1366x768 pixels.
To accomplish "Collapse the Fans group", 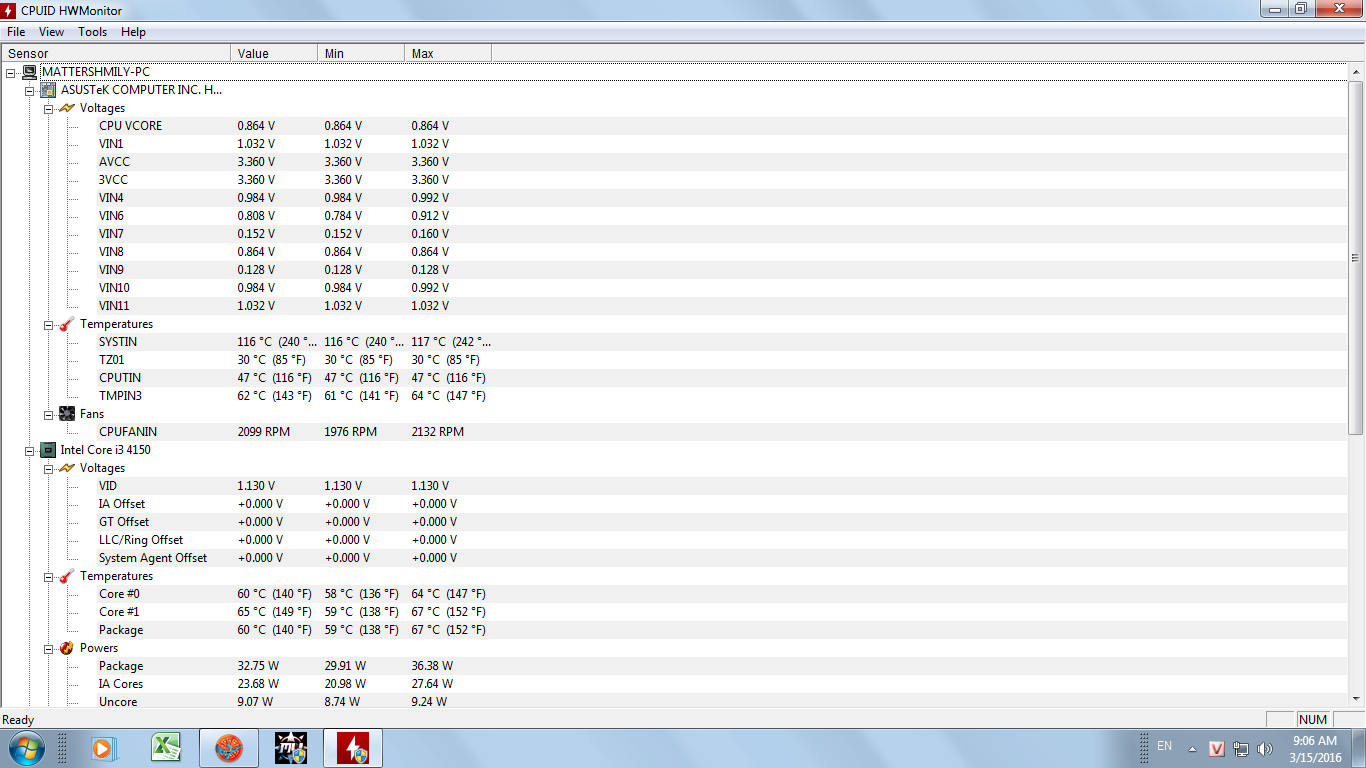I will tap(48, 414).
